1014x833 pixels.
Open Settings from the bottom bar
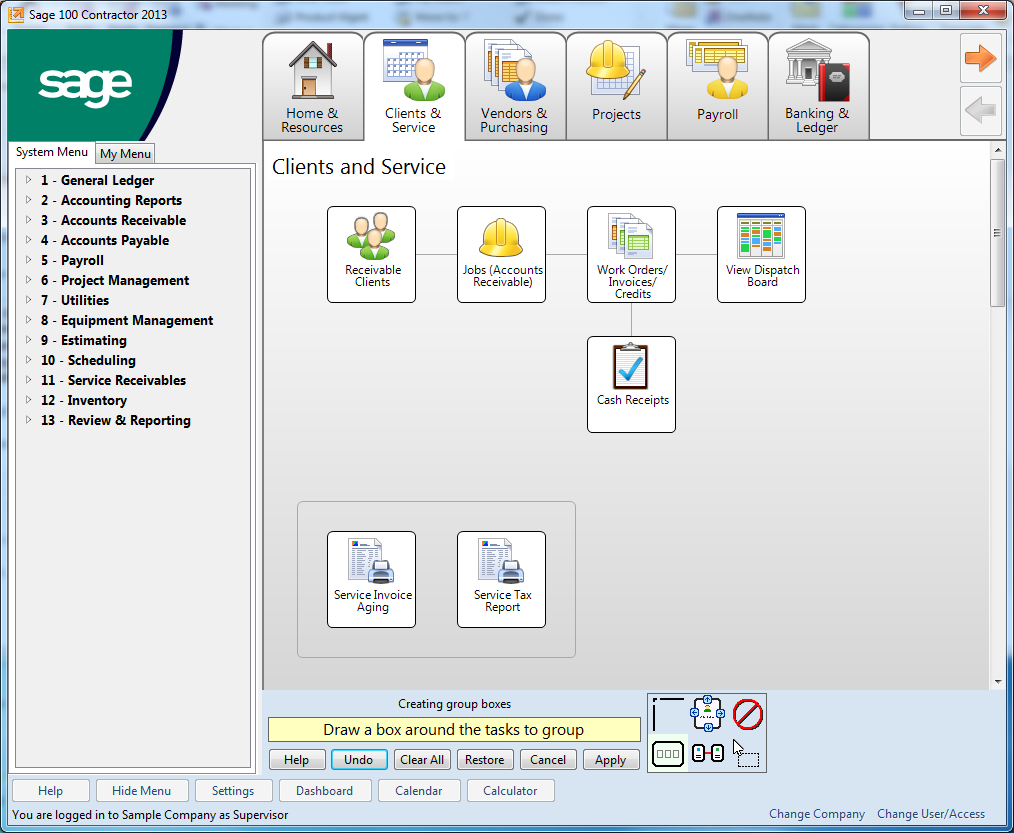click(x=233, y=790)
